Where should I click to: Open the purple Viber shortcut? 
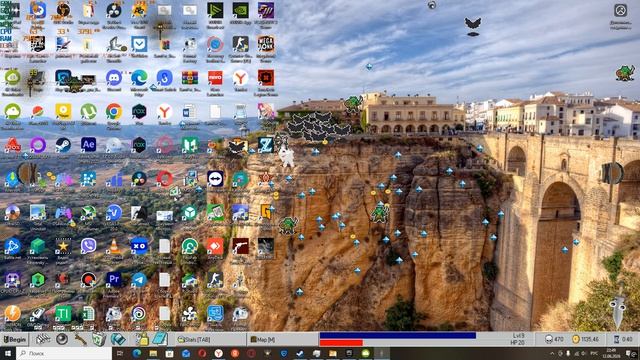tap(88, 246)
